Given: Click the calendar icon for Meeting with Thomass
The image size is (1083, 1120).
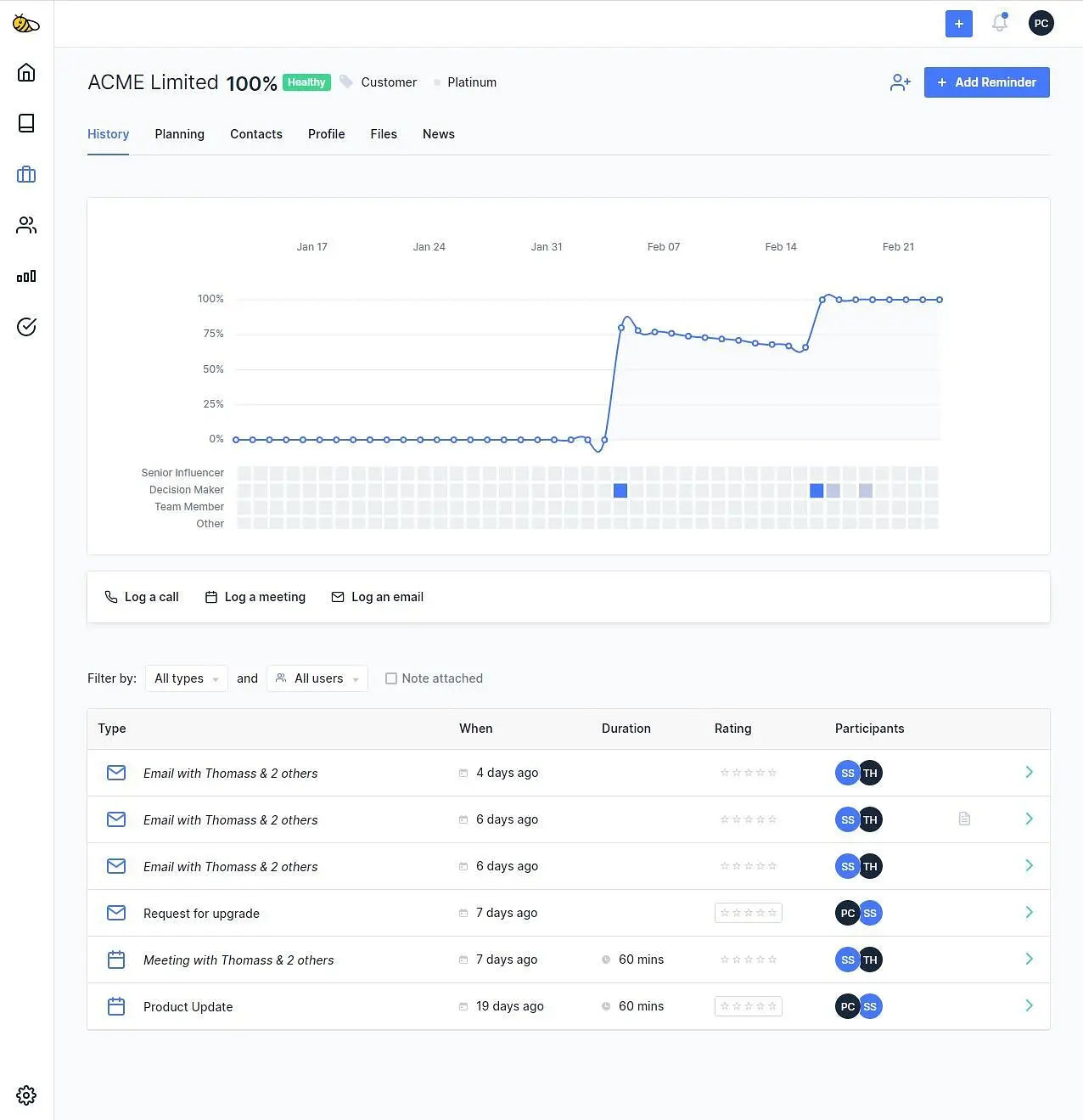Looking at the screenshot, I should click(x=116, y=960).
